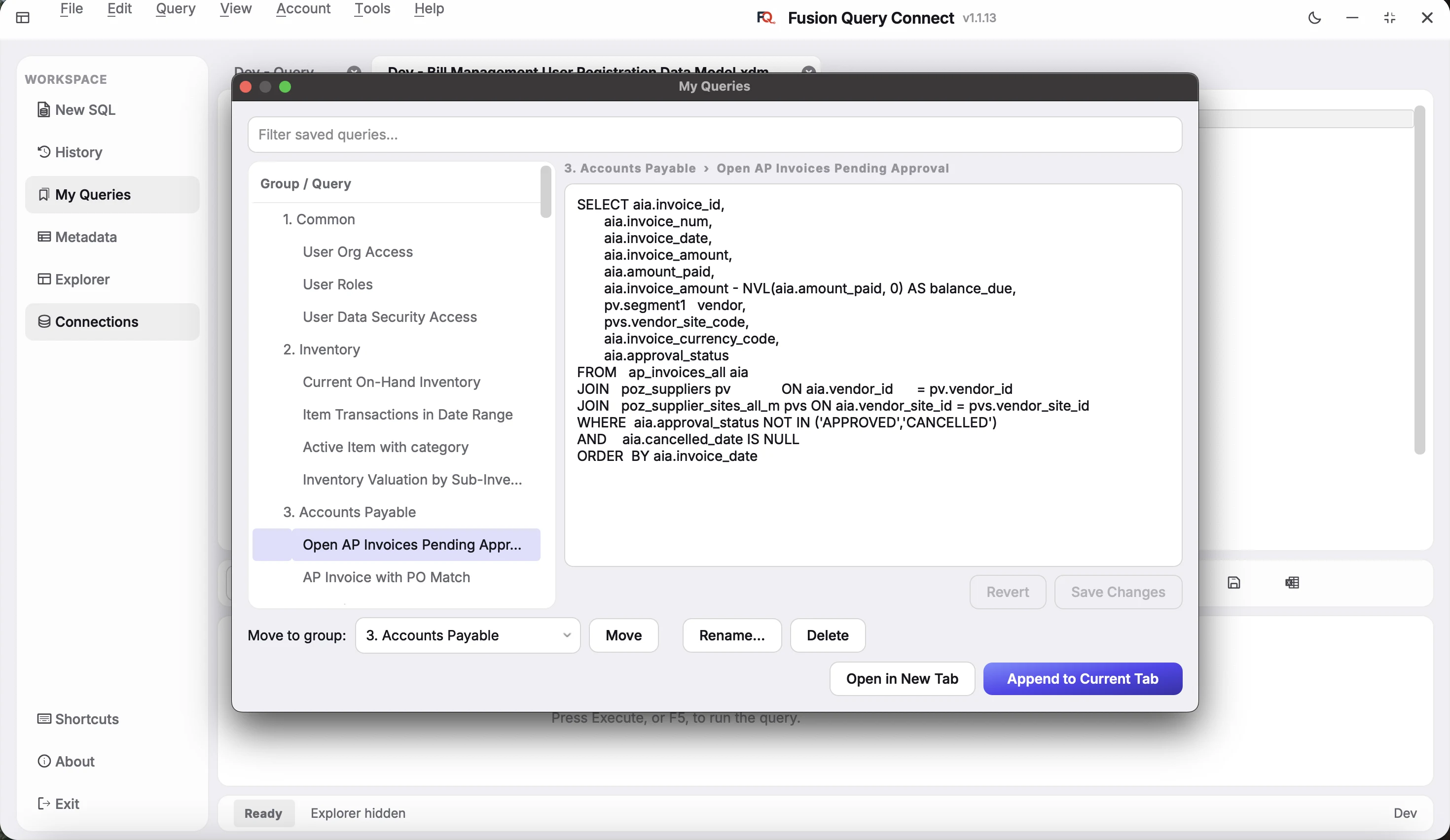Open the Metadata sidebar item
The width and height of the screenshot is (1450, 840).
tap(112, 237)
